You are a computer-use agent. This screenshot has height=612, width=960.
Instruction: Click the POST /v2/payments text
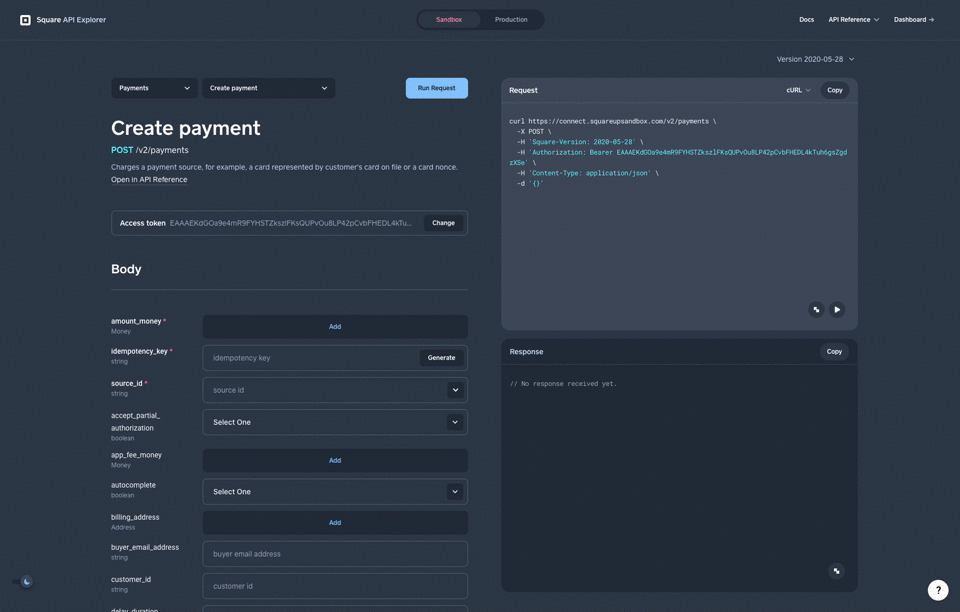[x=150, y=150]
